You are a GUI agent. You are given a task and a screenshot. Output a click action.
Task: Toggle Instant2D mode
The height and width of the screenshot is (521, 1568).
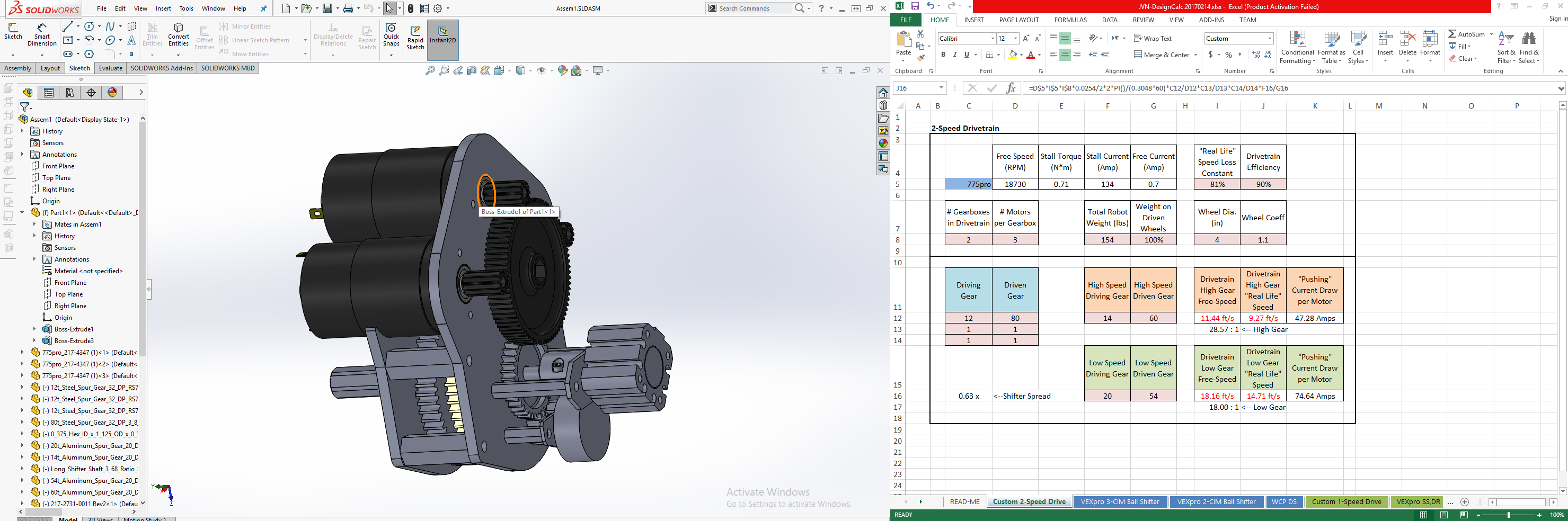[x=442, y=35]
